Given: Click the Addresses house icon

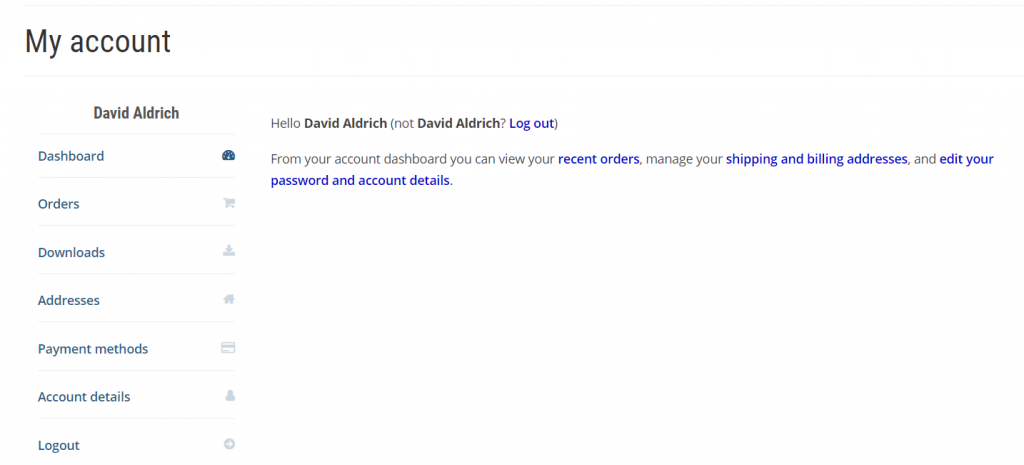Looking at the screenshot, I should tap(228, 300).
